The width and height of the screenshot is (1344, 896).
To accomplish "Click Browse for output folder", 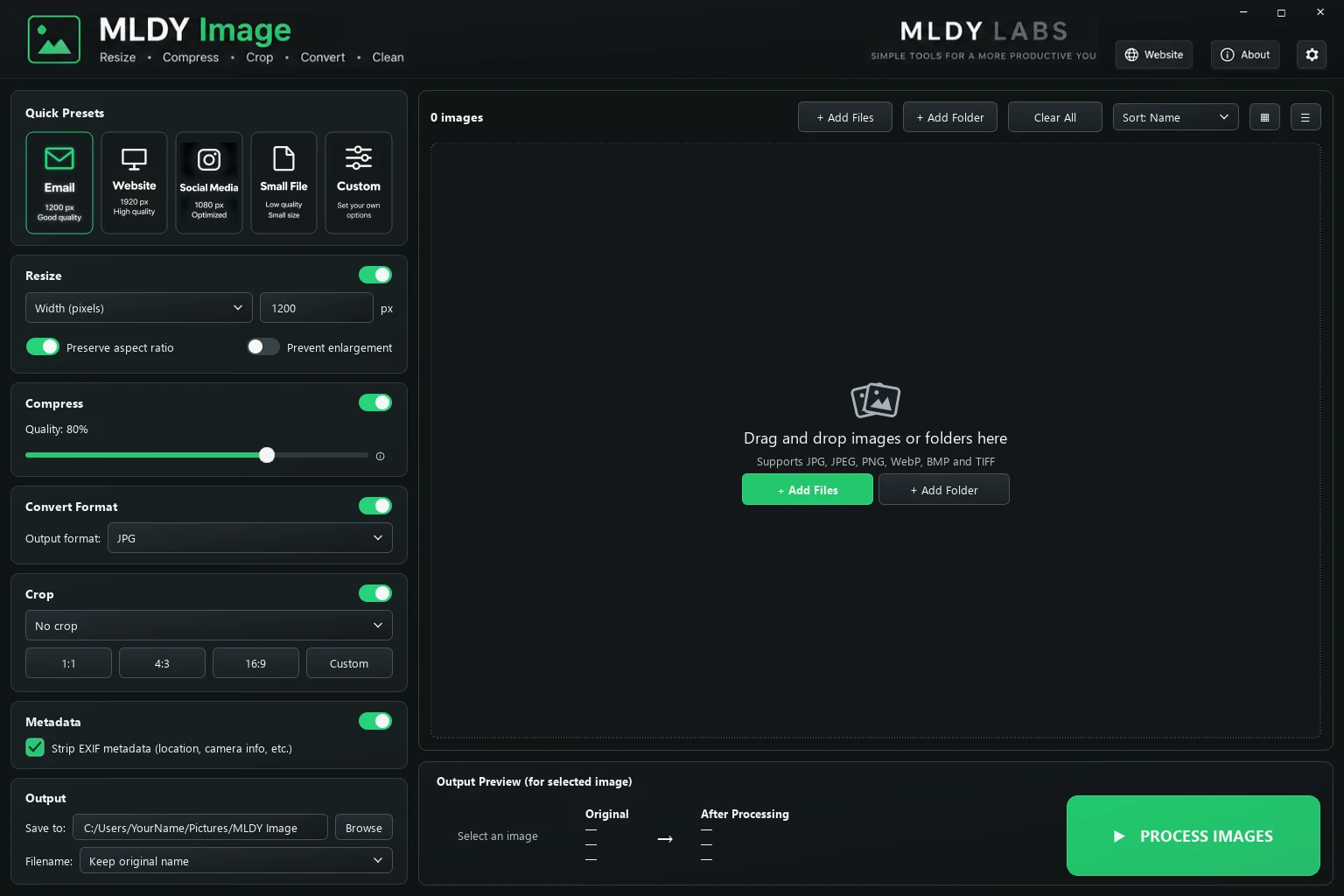I will (x=364, y=828).
